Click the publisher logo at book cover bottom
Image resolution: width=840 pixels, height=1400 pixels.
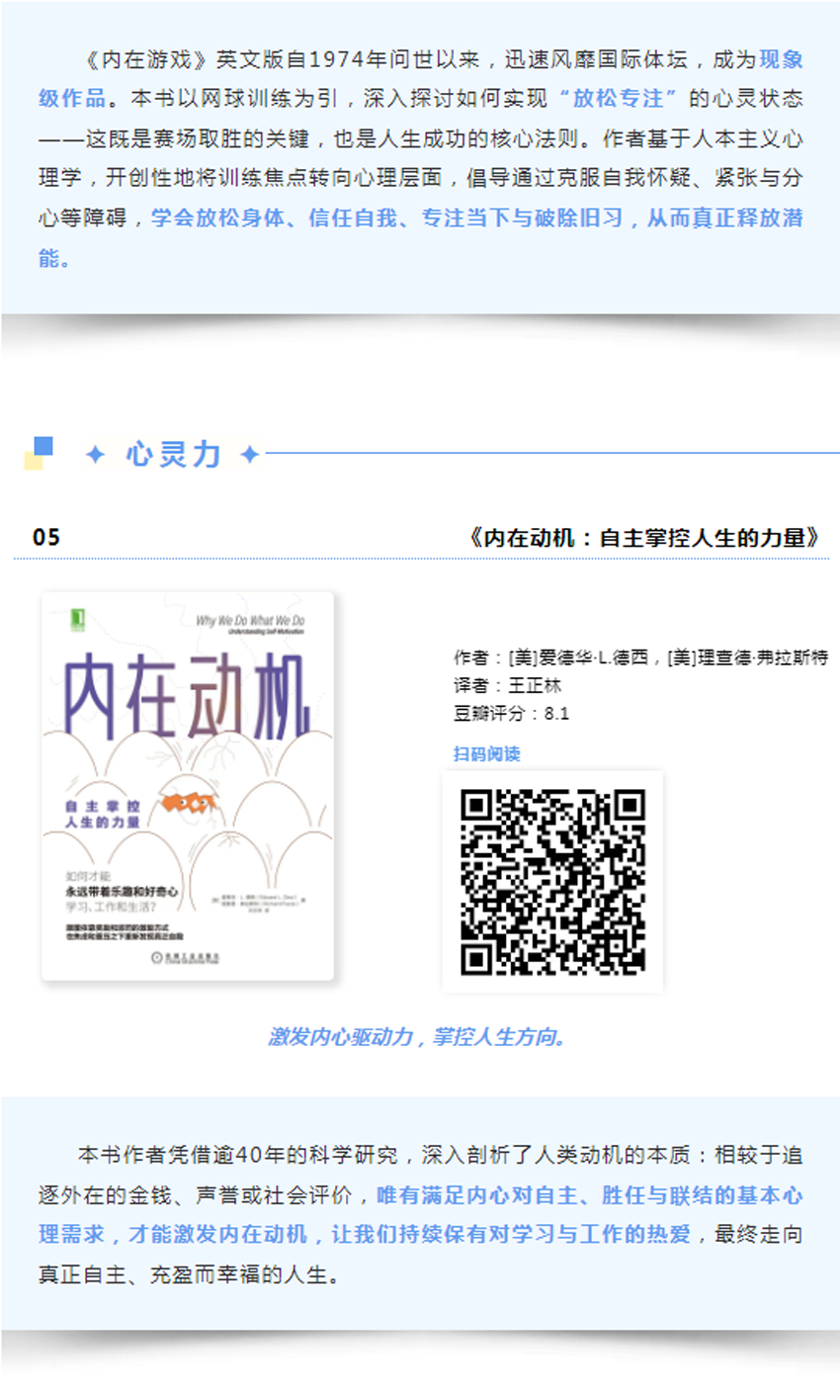tap(186, 957)
